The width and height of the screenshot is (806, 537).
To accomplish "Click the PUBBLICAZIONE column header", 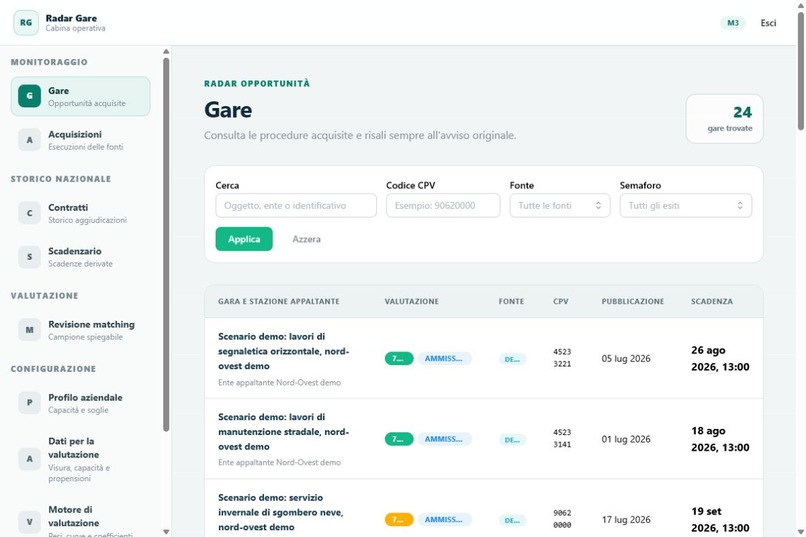I will coord(633,302).
